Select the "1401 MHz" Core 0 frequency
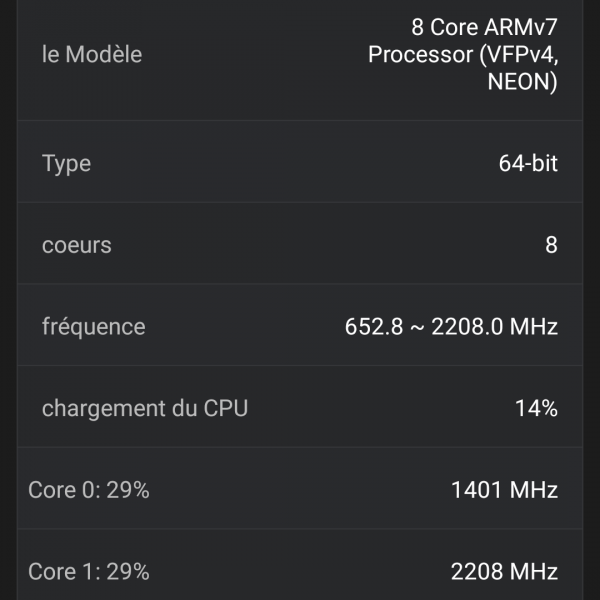 pyautogui.click(x=504, y=490)
